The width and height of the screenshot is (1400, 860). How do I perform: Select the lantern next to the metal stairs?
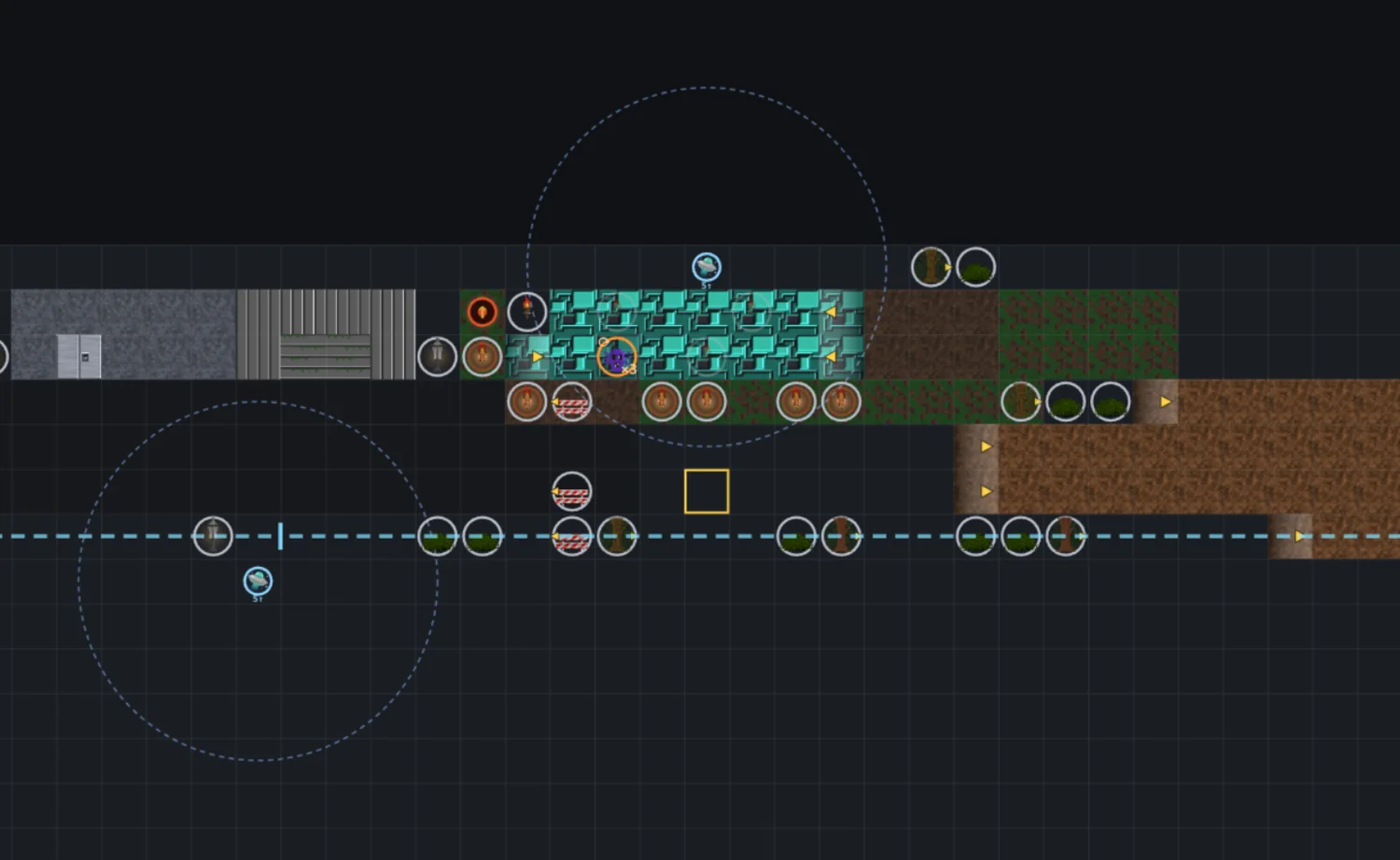pos(437,357)
